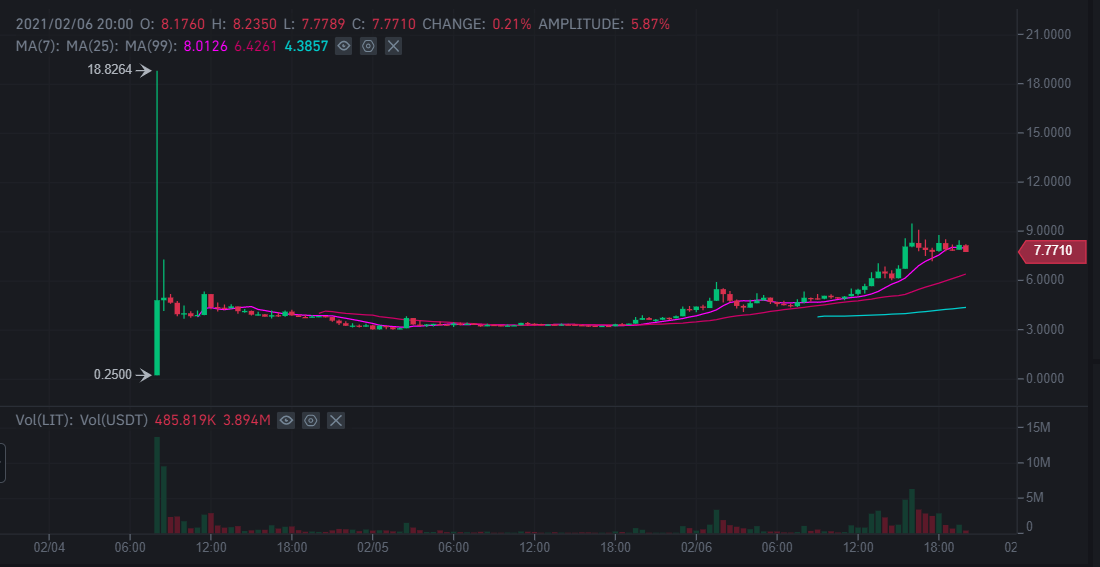Click the Vol(USDT) label
Viewport: 1100px width, 567px height.
click(114, 420)
